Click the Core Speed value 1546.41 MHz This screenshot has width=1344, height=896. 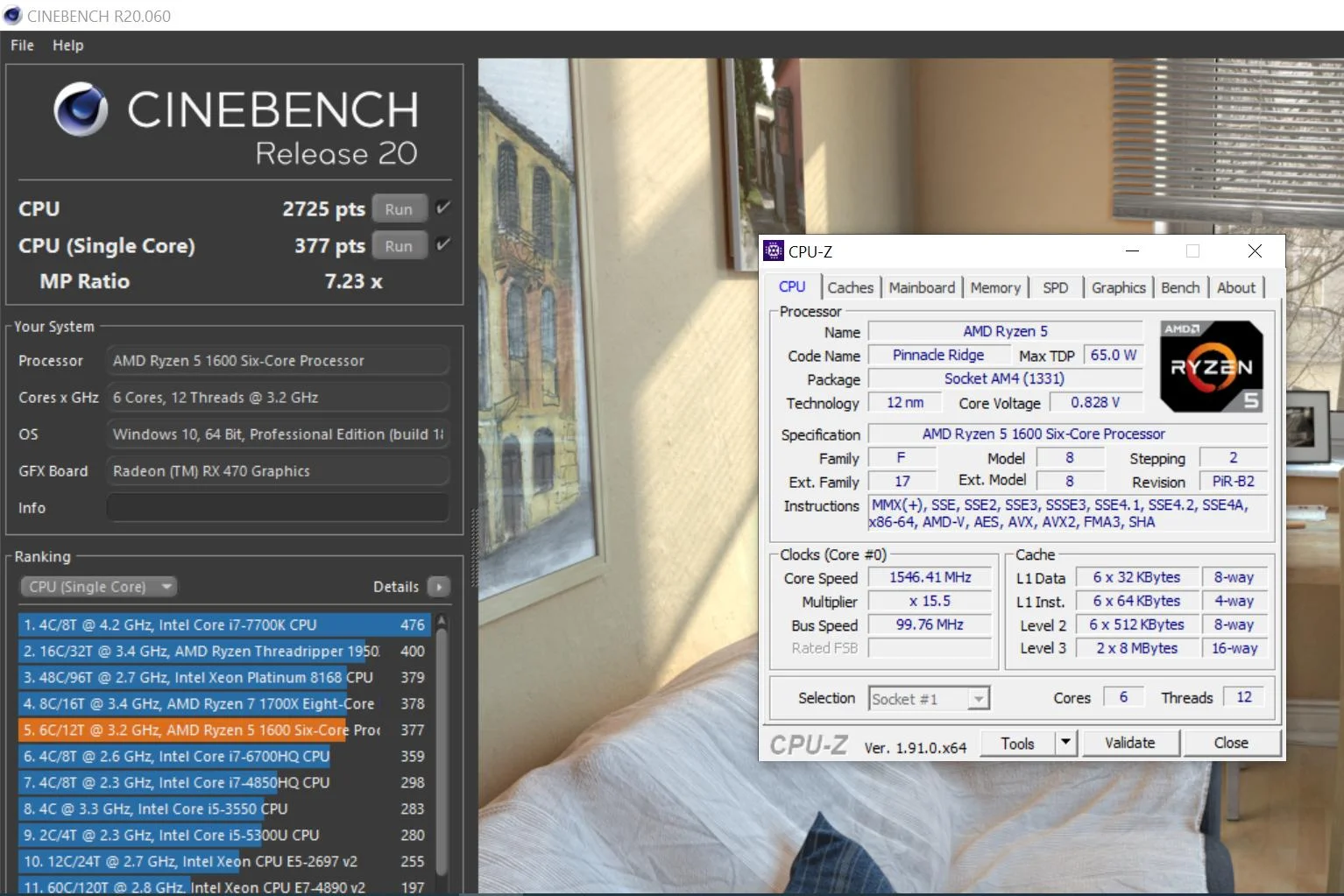[930, 577]
